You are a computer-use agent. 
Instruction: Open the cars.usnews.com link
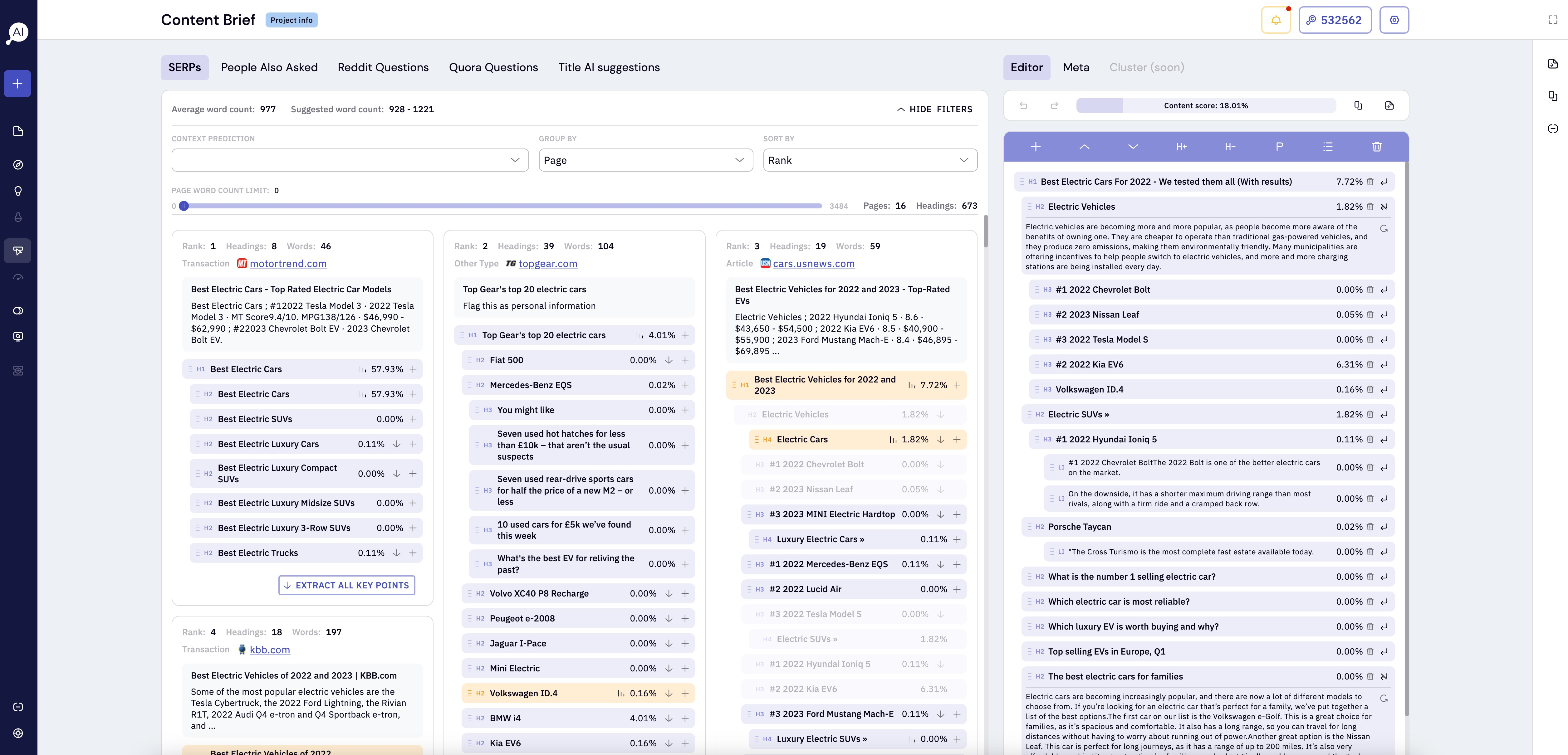pyautogui.click(x=813, y=263)
